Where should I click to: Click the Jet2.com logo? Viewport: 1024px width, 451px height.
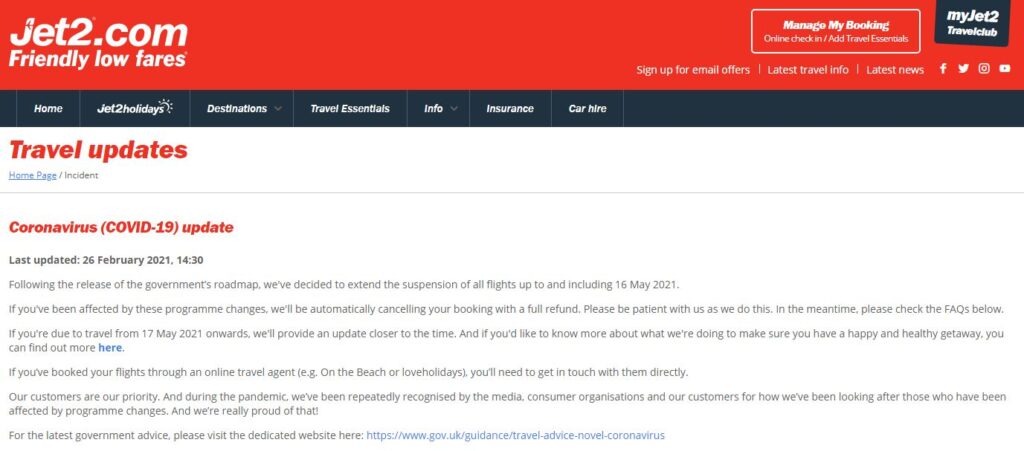pos(99,43)
